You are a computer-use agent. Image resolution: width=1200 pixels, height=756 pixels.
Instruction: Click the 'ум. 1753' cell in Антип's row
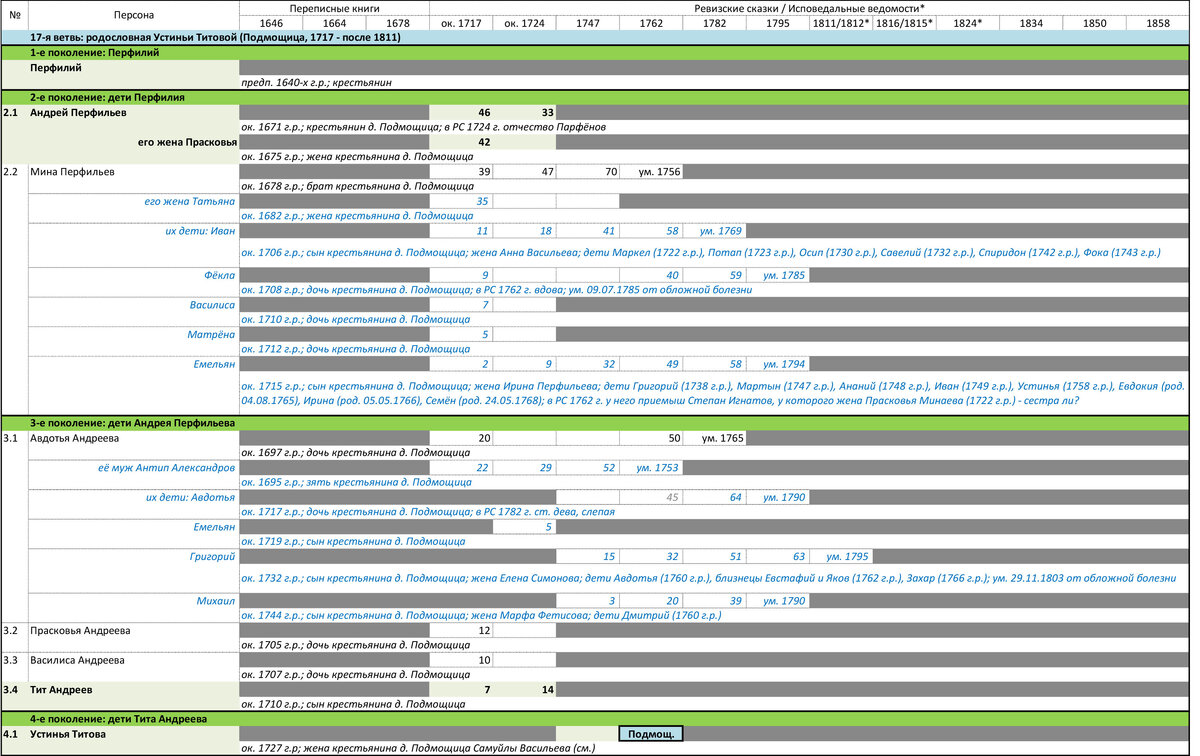(651, 467)
